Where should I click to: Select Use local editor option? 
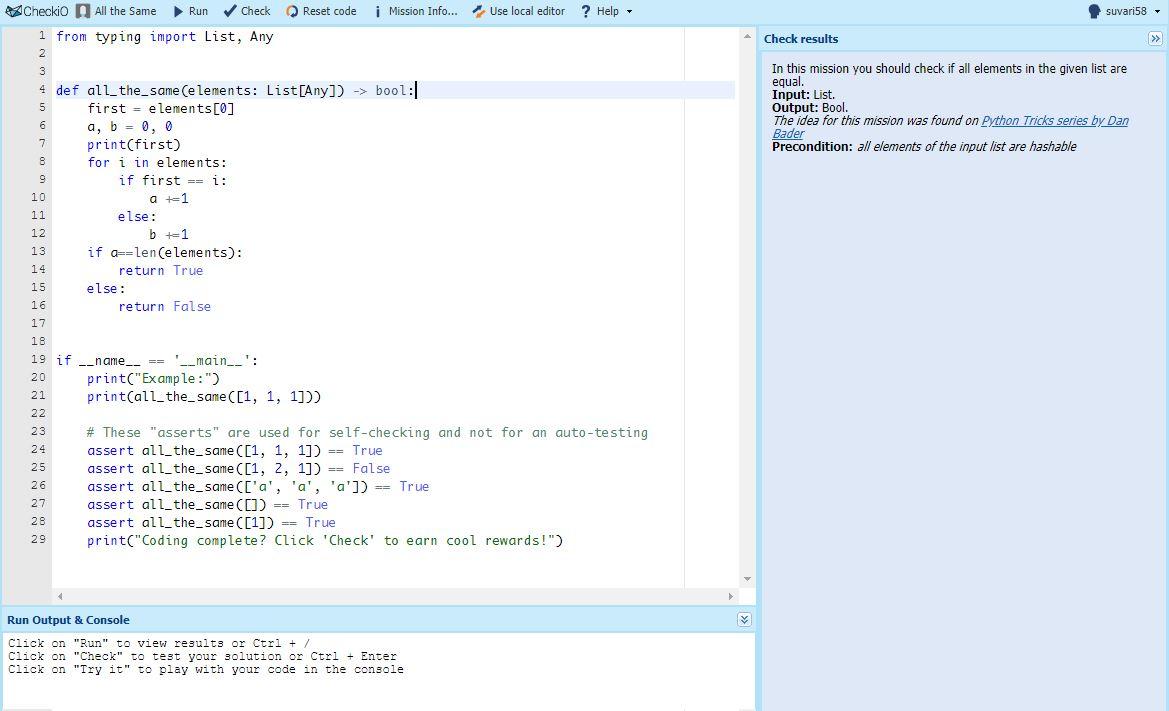(527, 11)
